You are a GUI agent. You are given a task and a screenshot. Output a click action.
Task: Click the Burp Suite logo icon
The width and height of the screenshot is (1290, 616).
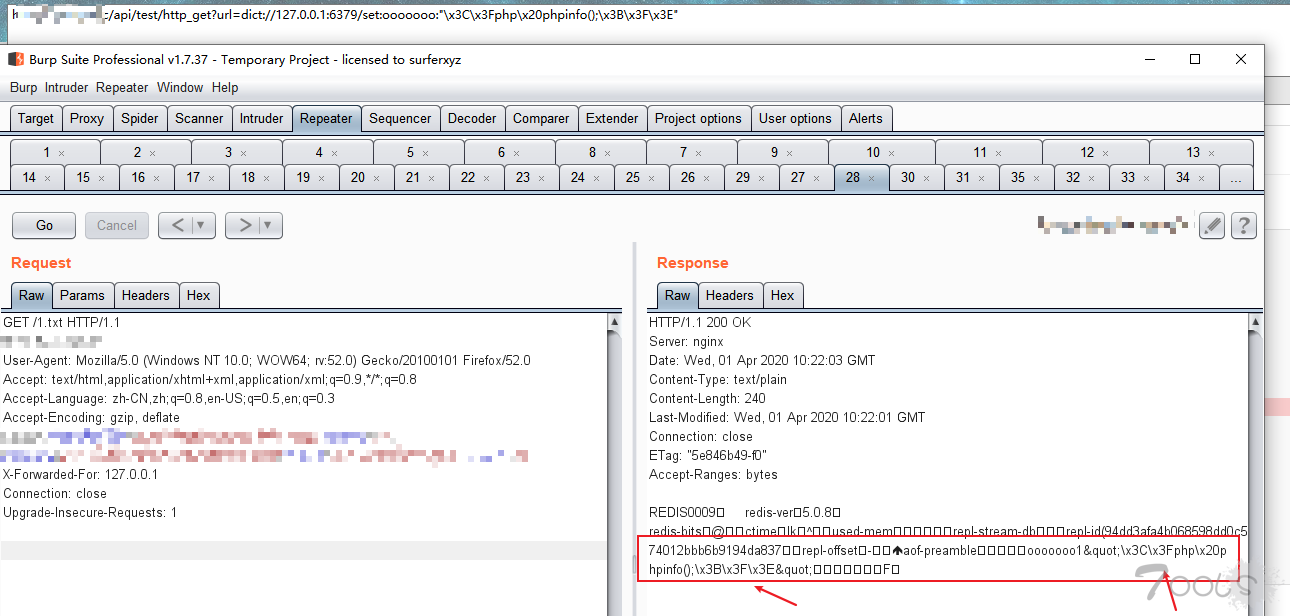coord(16,59)
